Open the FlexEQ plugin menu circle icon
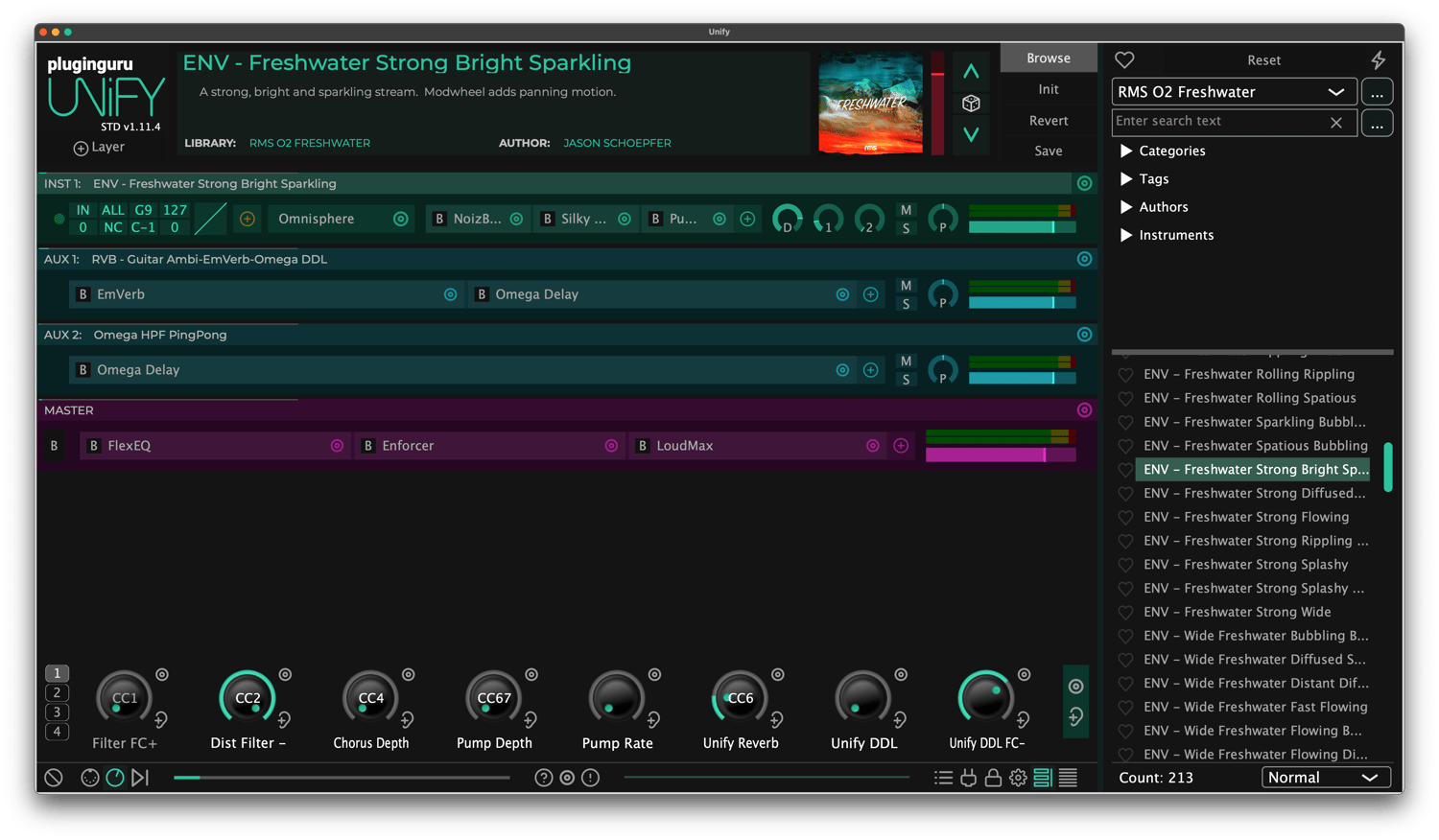Viewport: 1439px width, 840px height. [337, 446]
